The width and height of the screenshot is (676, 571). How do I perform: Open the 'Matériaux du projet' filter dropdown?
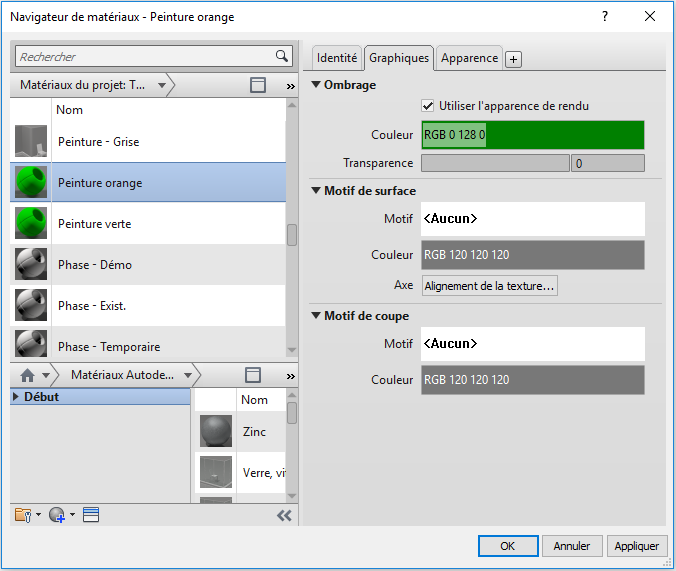click(x=162, y=86)
